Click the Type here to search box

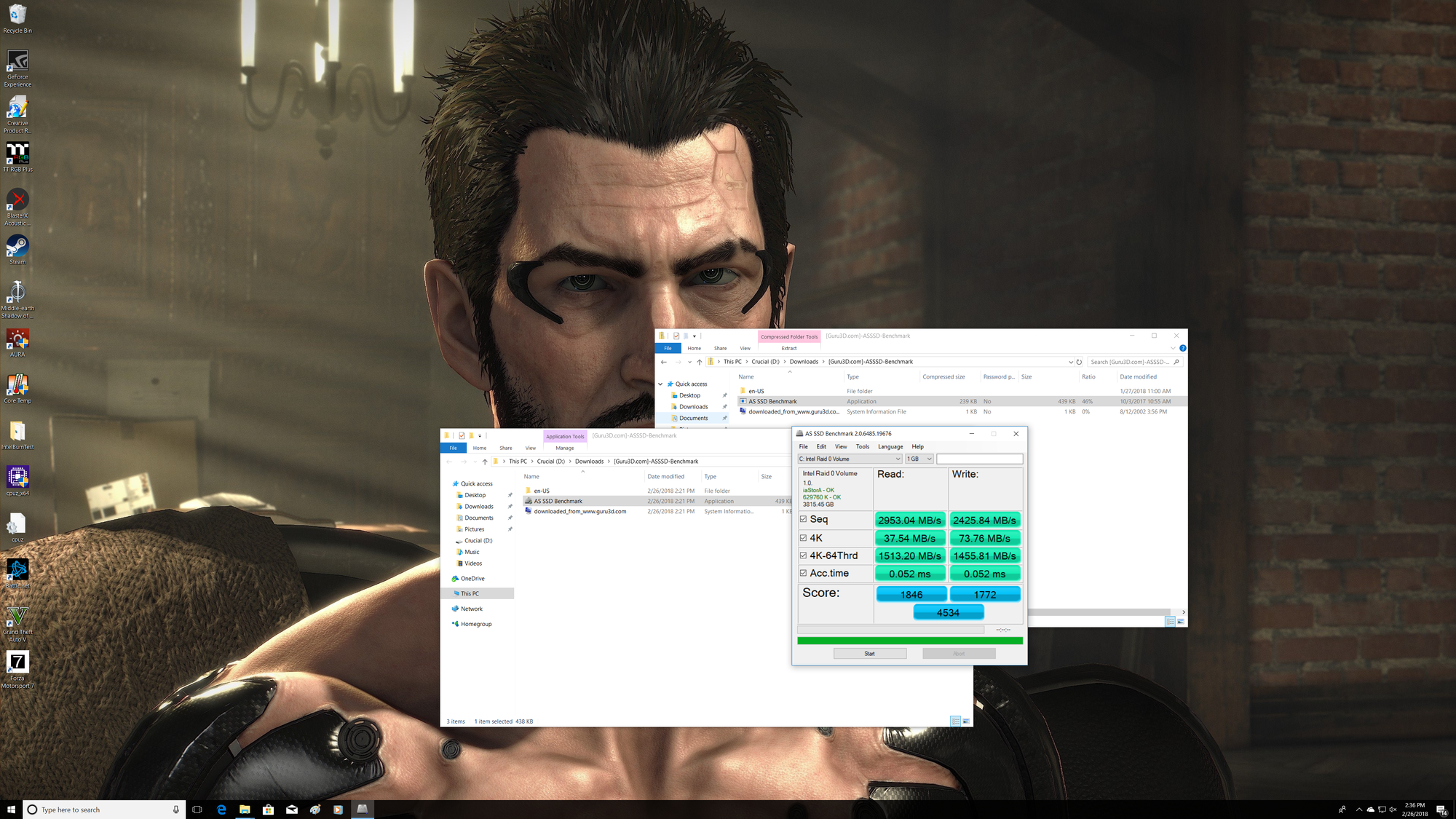click(x=102, y=810)
